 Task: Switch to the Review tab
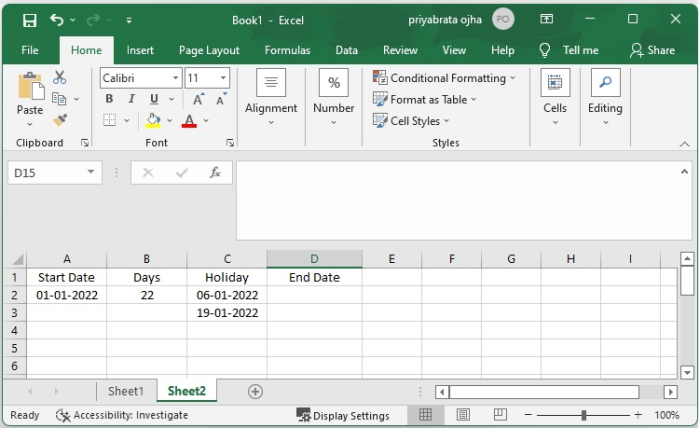(x=400, y=50)
